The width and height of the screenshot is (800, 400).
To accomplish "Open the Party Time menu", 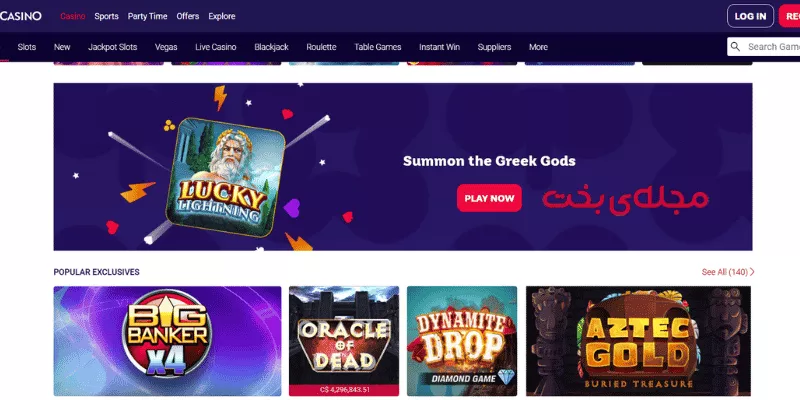I will coord(147,16).
